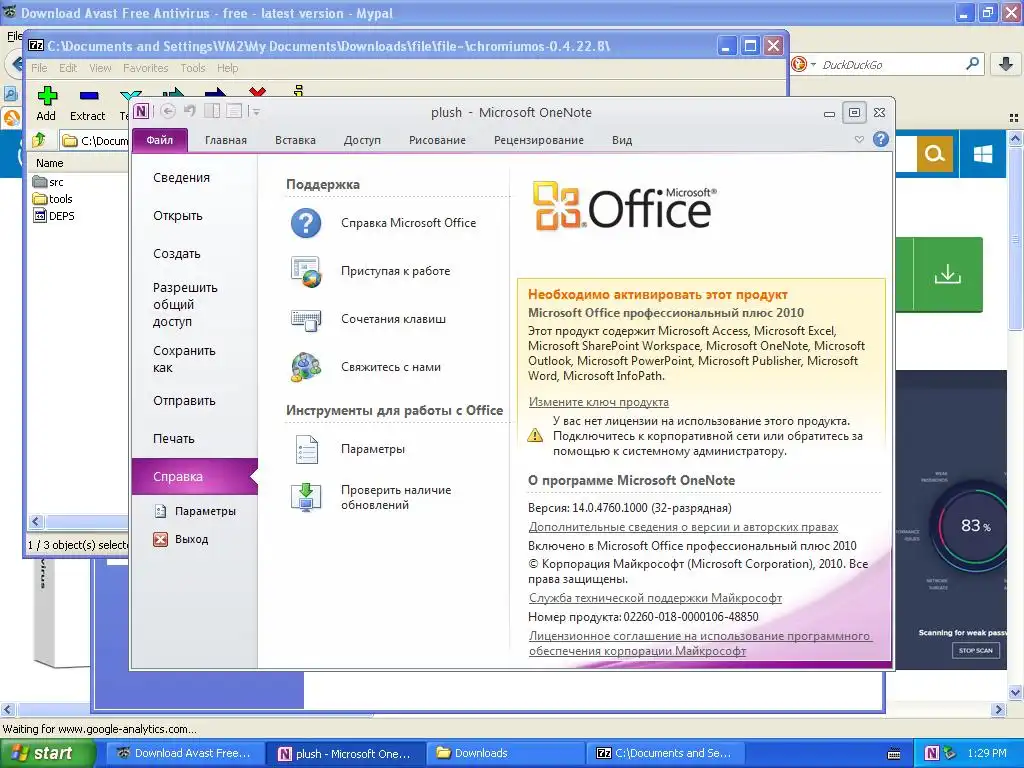Click the Параметры checklist icon under Инструменты
Image resolution: width=1024 pixels, height=768 pixels.
coord(306,449)
